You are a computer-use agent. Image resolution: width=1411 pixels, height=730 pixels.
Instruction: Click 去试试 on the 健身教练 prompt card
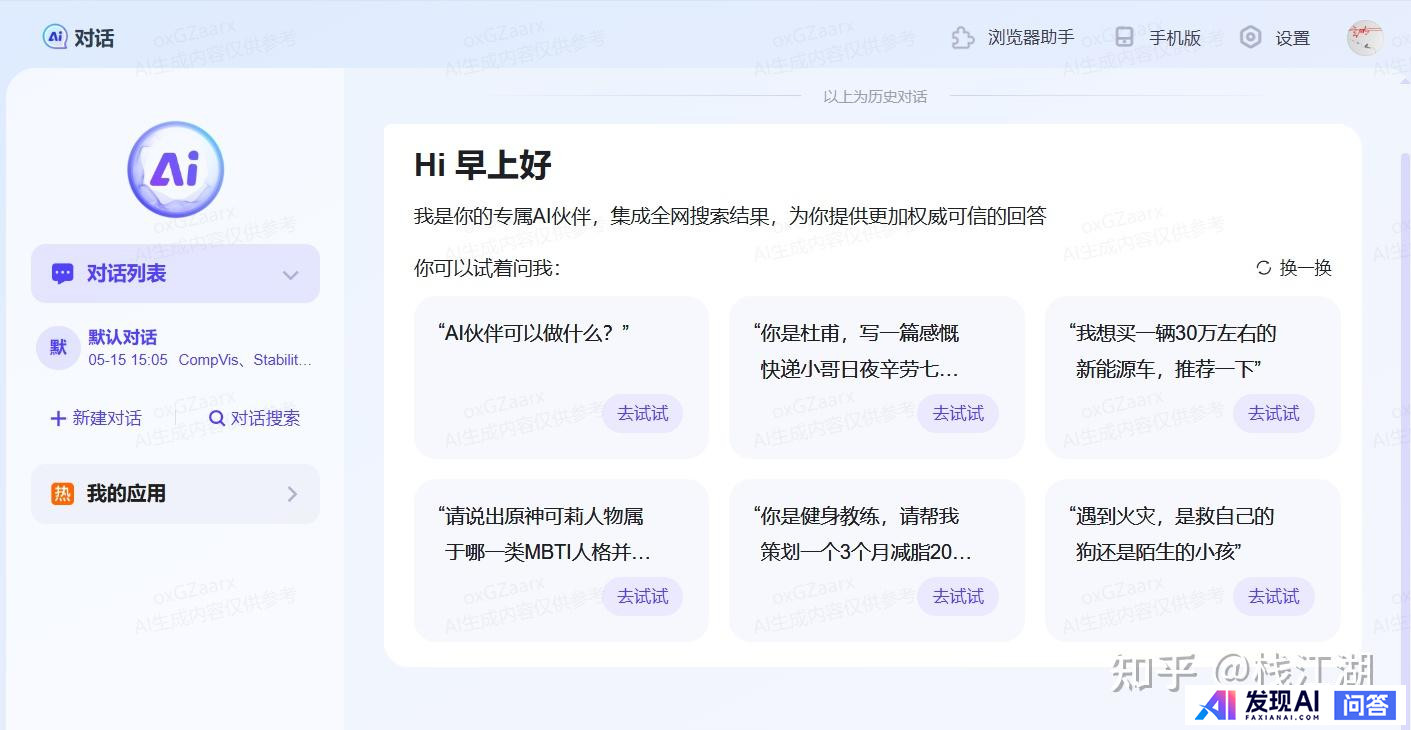tap(958, 597)
